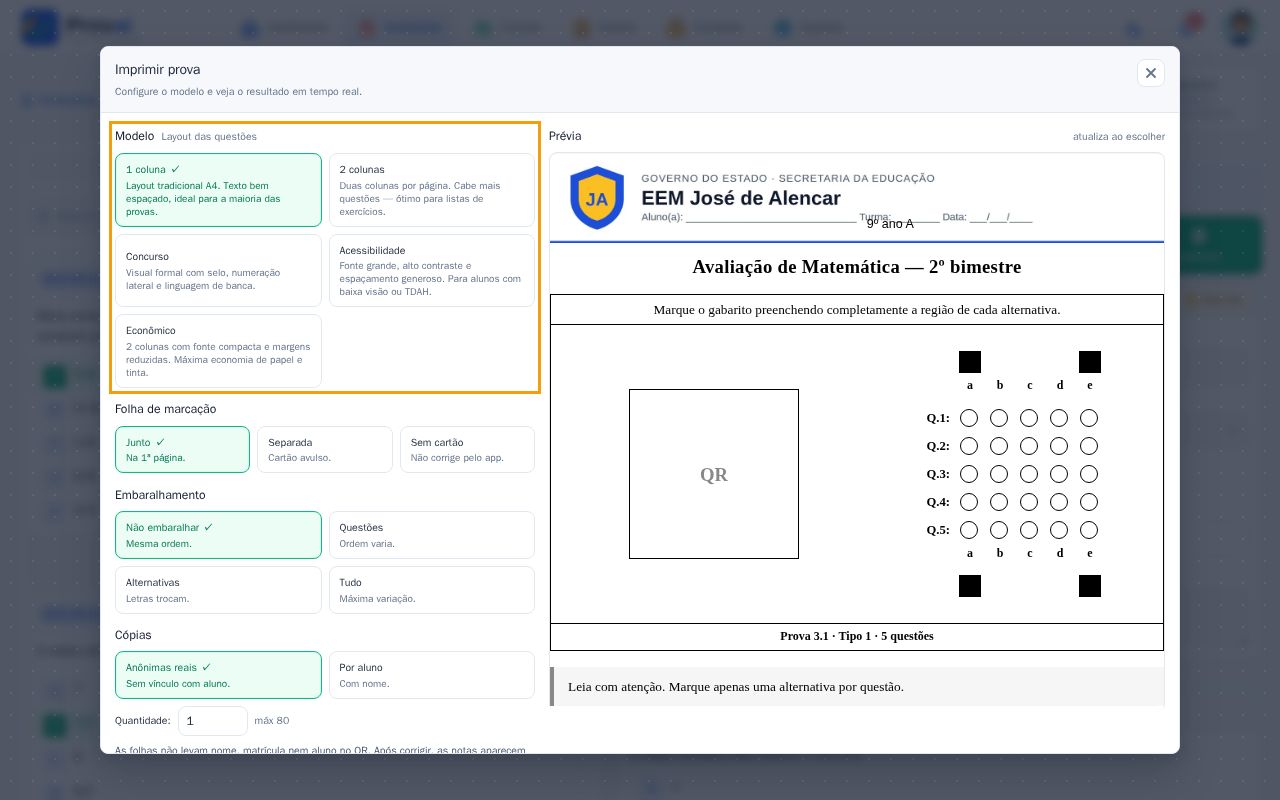This screenshot has width=1280, height=800.
Task: Close the Imprimir prova dialog
Action: 1150,73
